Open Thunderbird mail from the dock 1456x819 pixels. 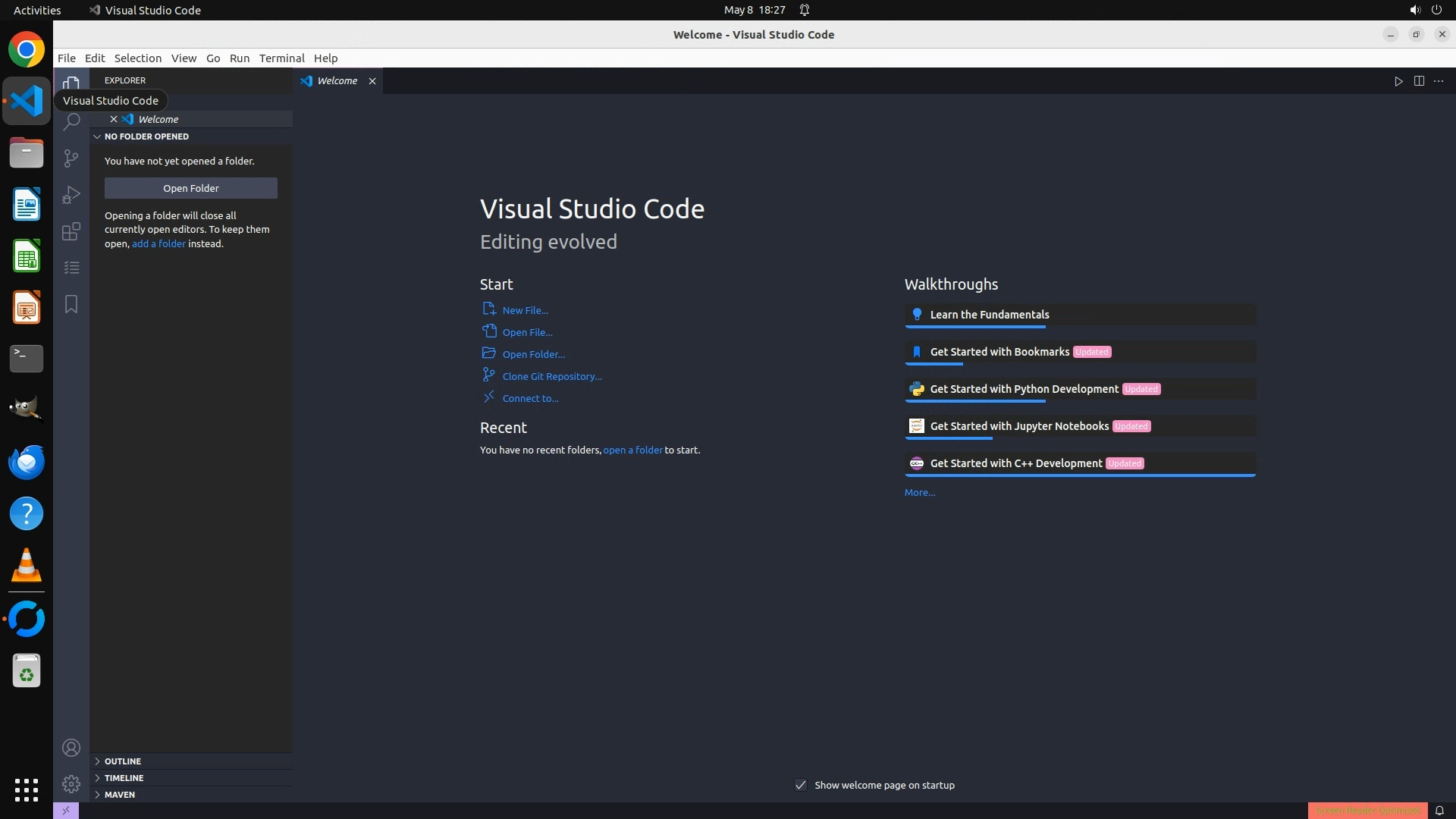tap(27, 462)
